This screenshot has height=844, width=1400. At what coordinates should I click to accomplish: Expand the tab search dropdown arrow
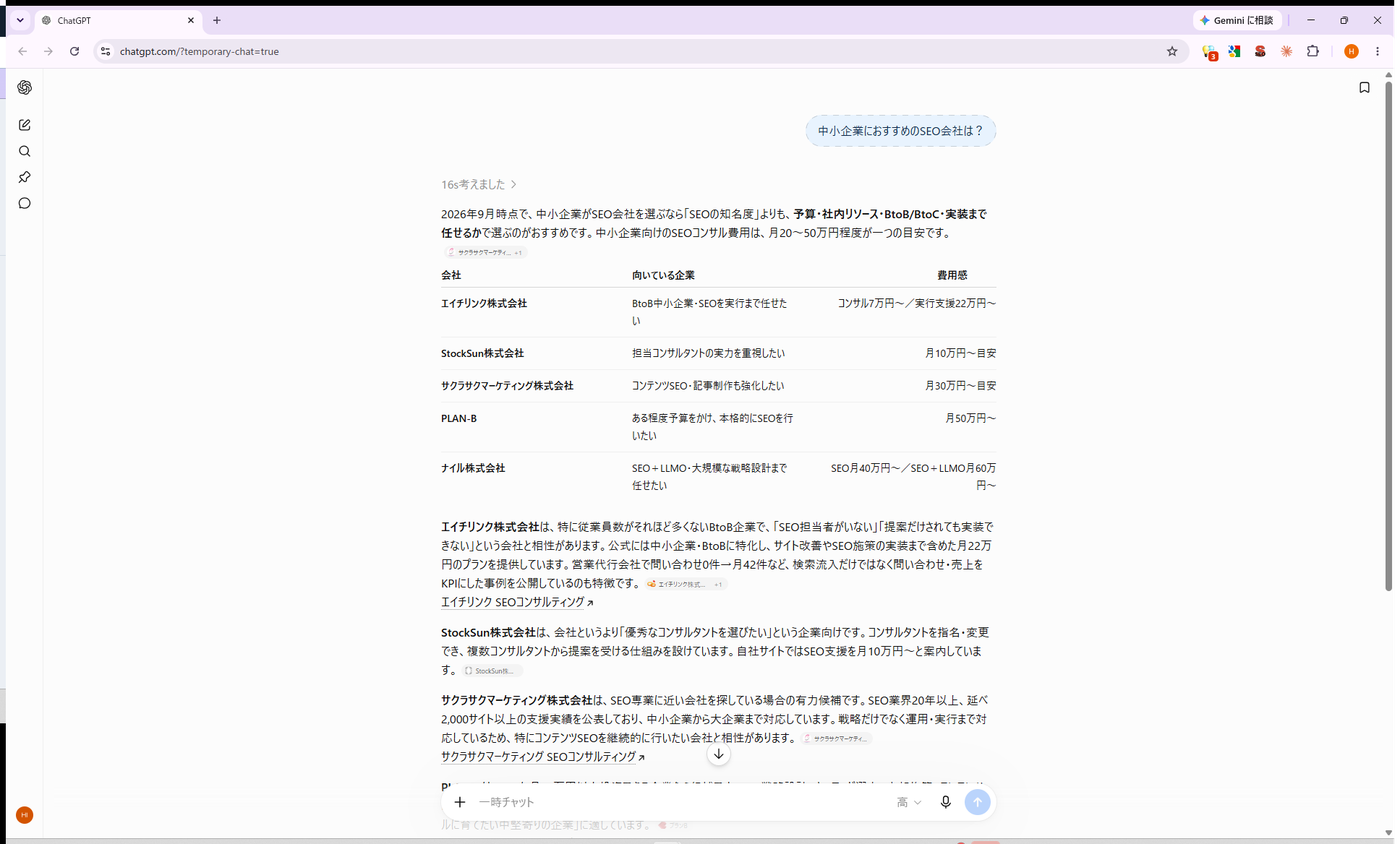tap(19, 20)
